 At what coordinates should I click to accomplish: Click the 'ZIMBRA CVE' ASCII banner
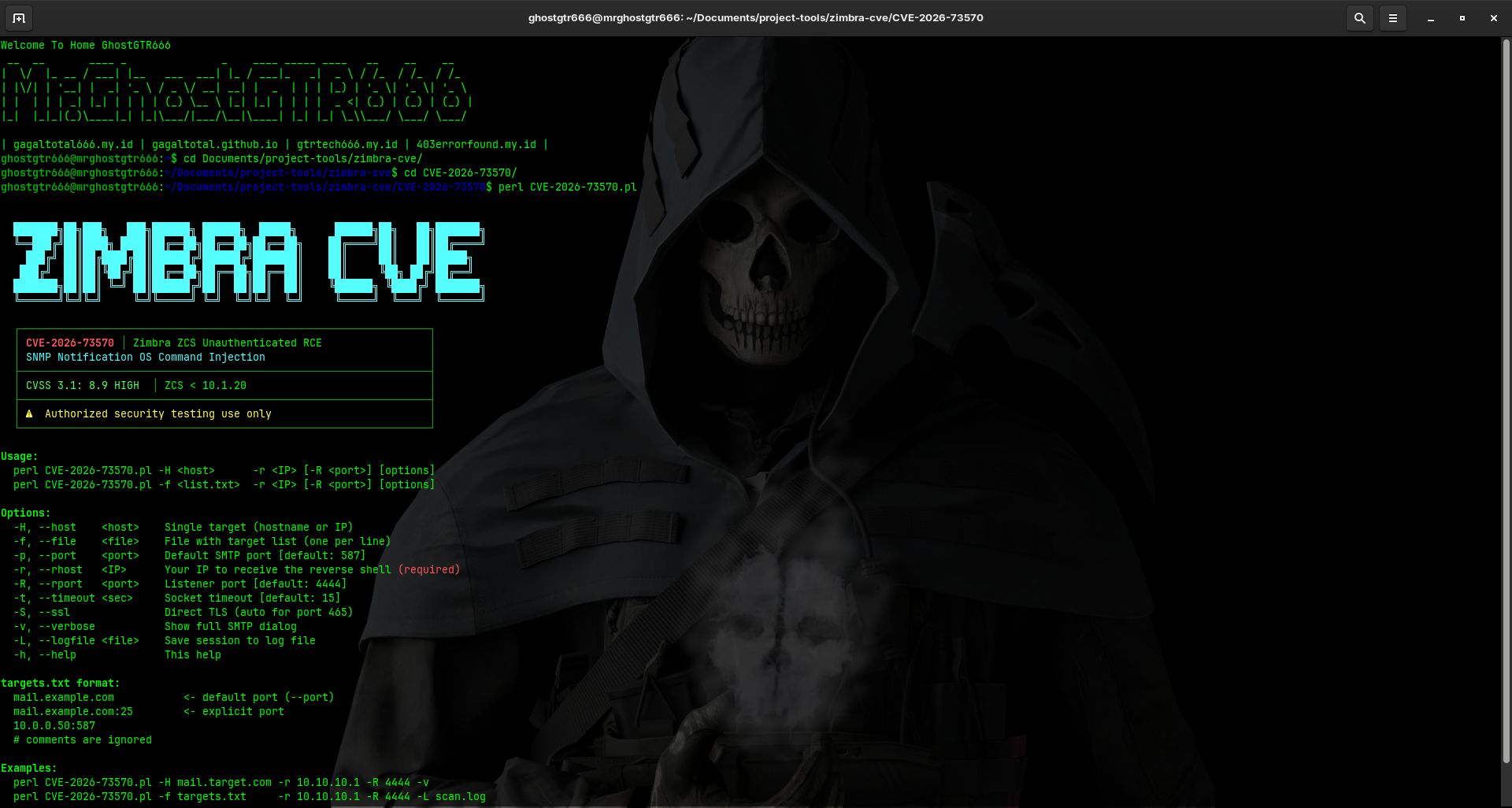pos(249,261)
